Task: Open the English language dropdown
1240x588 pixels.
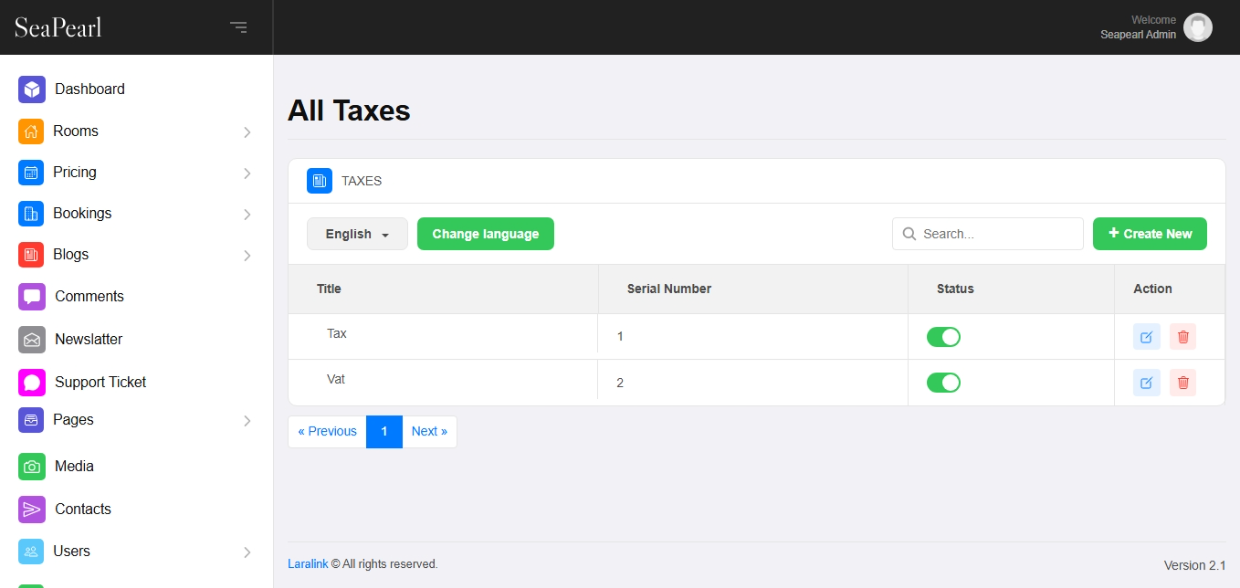Action: coord(357,234)
